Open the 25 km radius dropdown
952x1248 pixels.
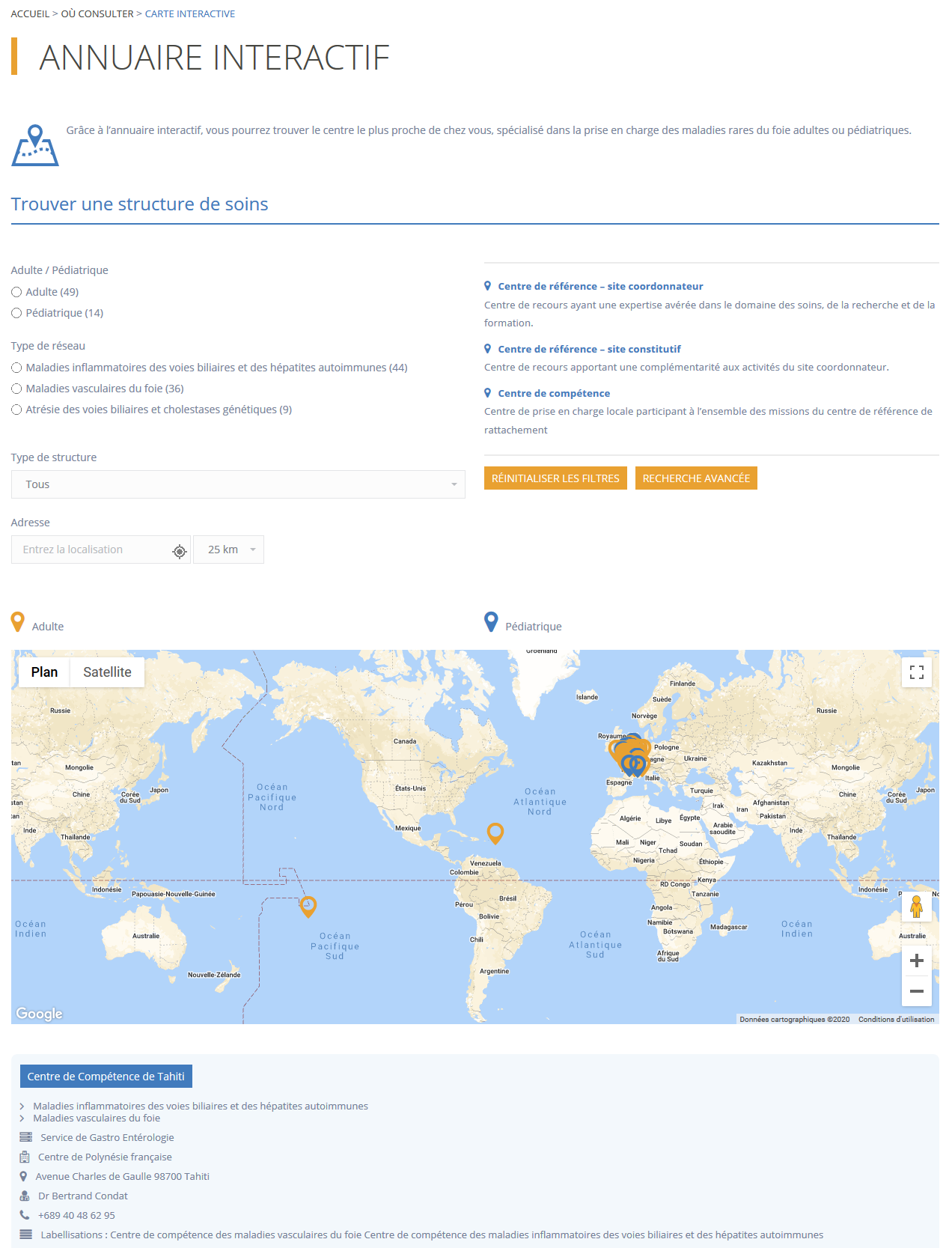[x=228, y=550]
